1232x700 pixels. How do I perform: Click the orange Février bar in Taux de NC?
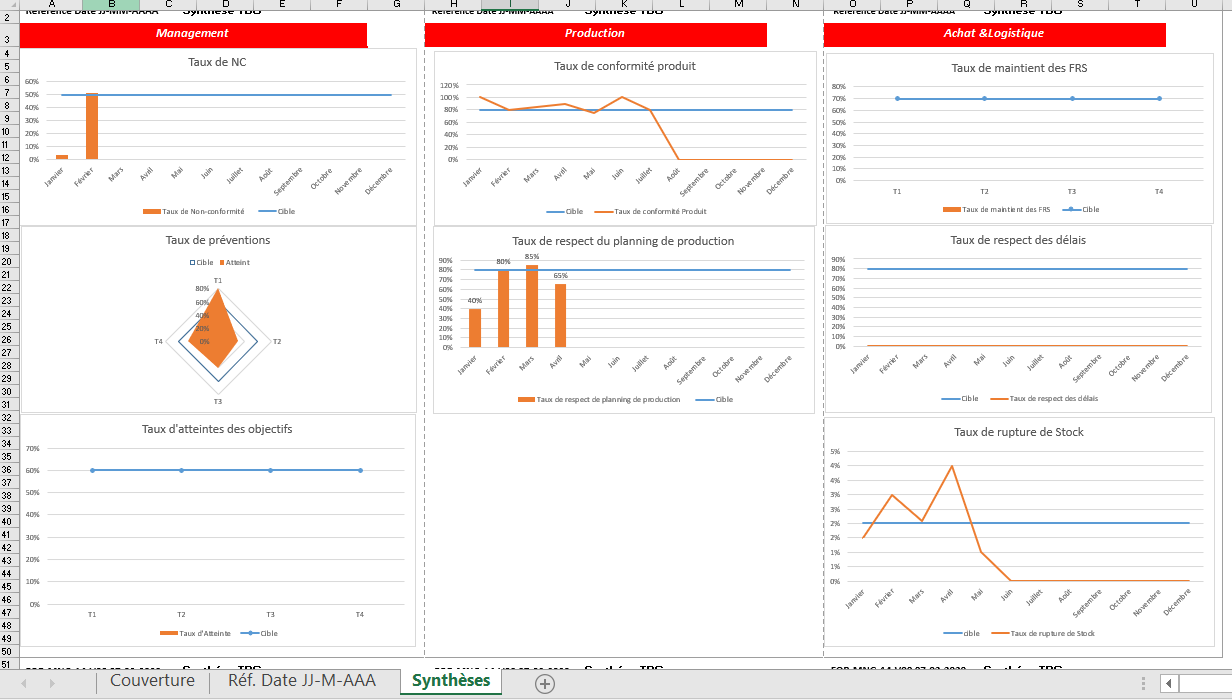[92, 127]
